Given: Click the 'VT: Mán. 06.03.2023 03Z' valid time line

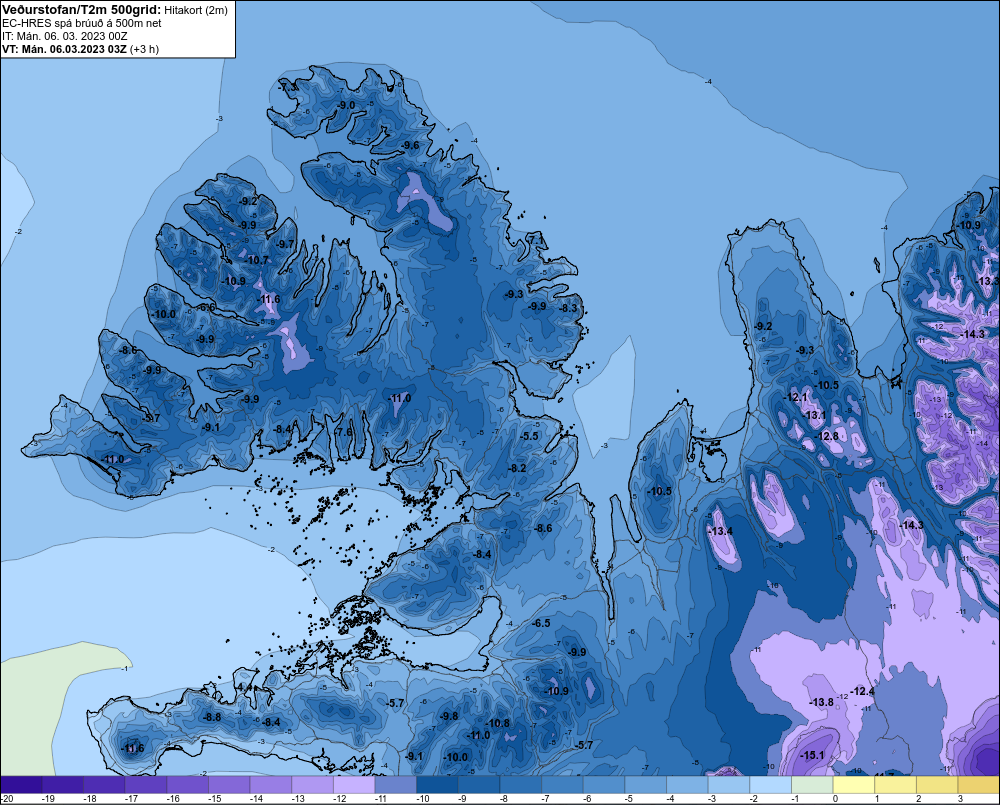Looking at the screenshot, I should [x=64, y=49].
